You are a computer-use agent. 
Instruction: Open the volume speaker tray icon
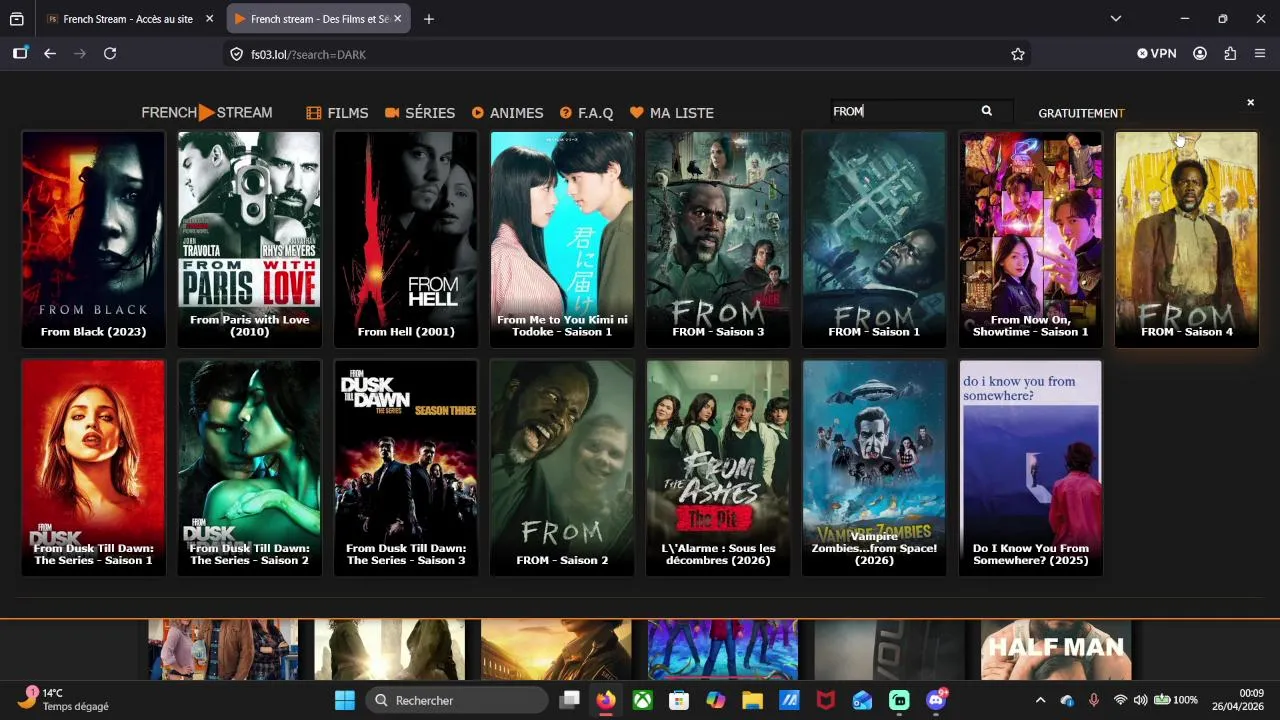pyautogui.click(x=1141, y=700)
